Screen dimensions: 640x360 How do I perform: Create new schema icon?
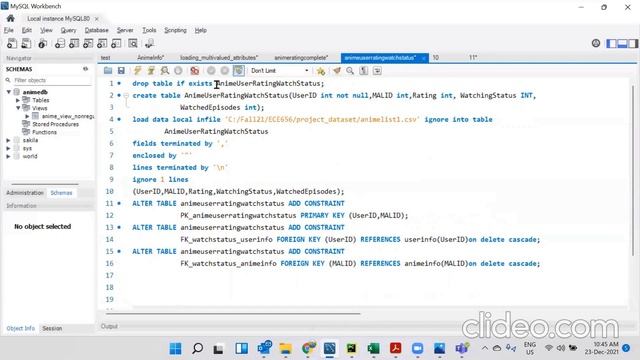tap(60, 43)
